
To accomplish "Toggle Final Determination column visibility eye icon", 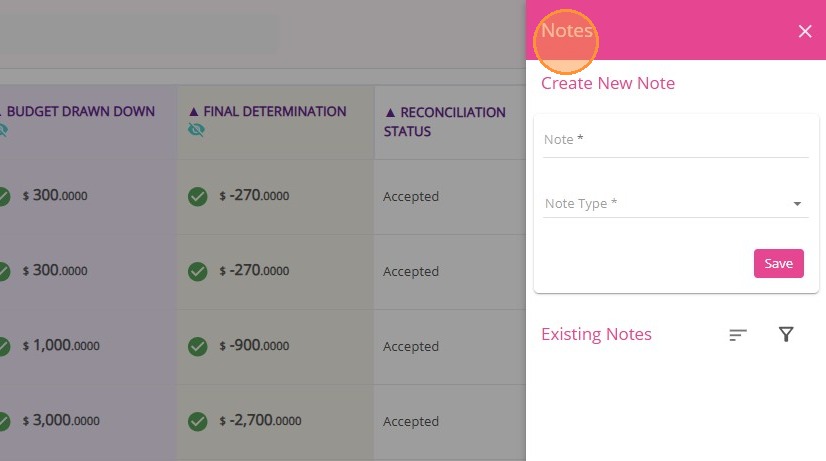I will tap(196, 130).
